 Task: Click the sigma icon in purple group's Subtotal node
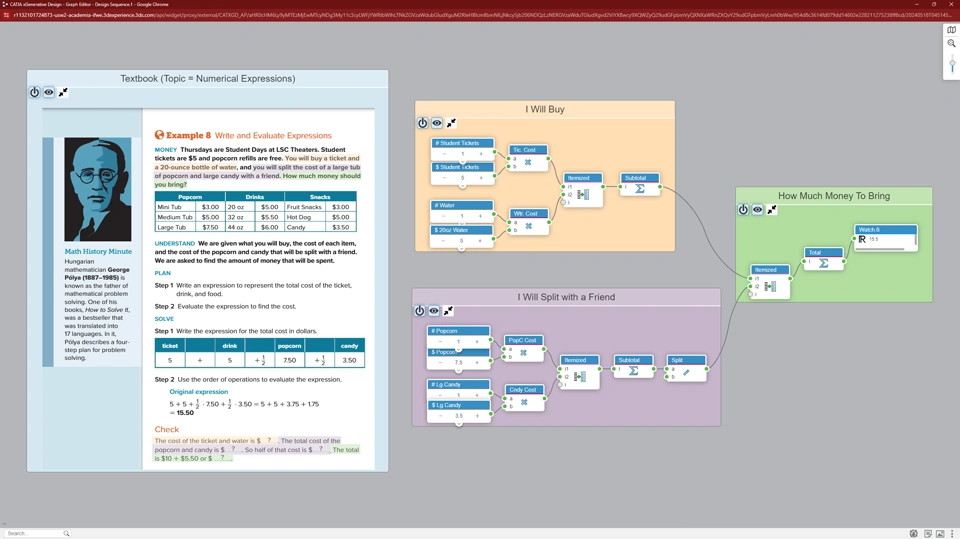pos(634,371)
